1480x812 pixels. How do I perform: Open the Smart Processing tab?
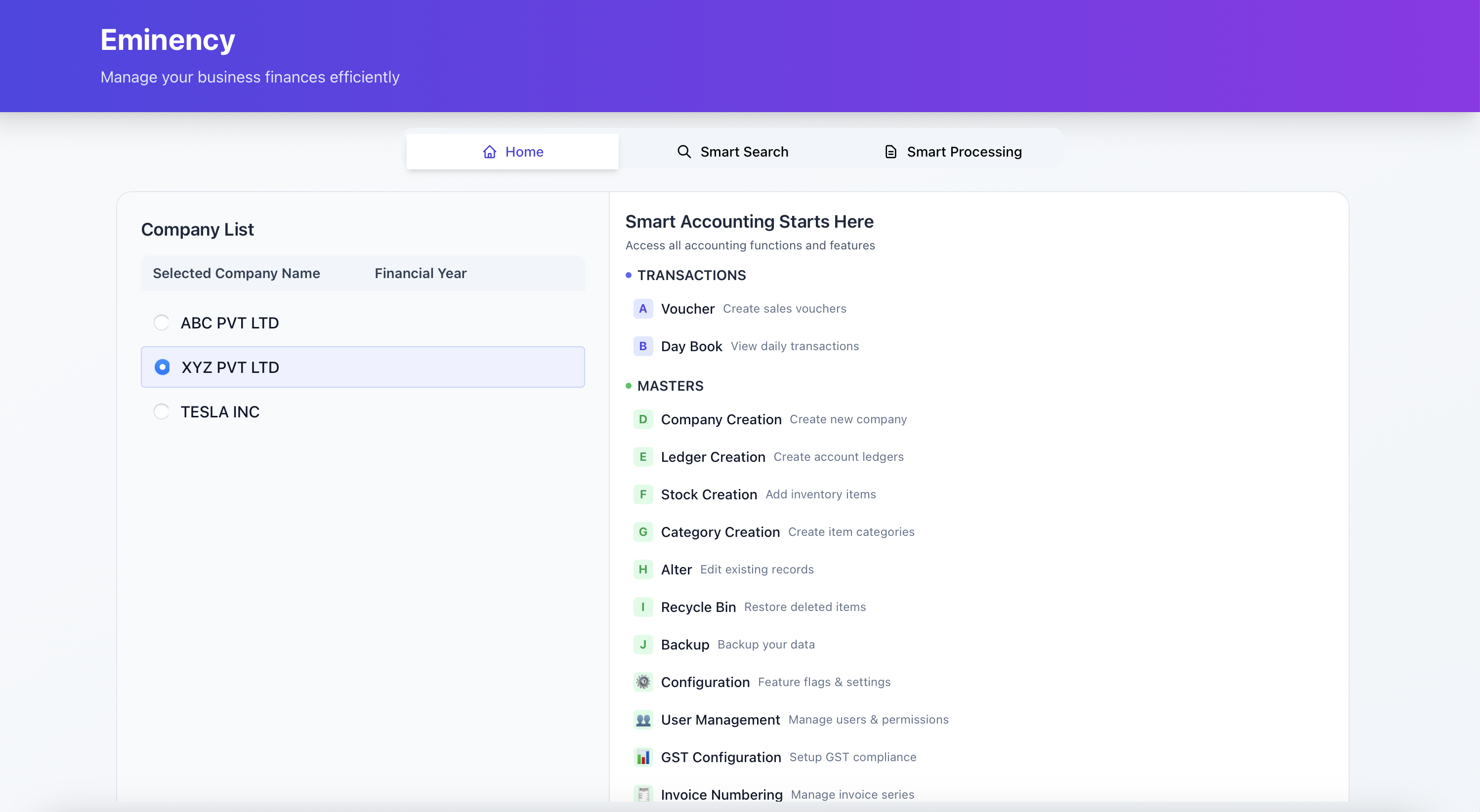(953, 152)
